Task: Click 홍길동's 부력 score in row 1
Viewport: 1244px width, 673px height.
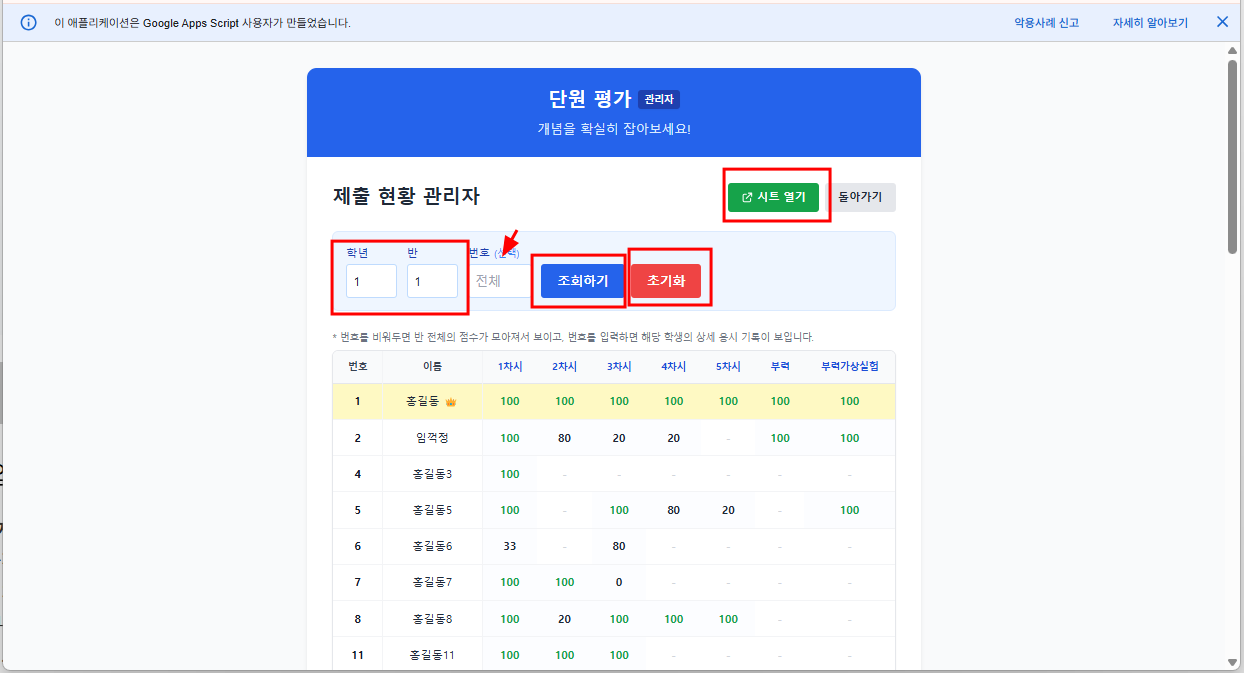Action: [x=780, y=402]
